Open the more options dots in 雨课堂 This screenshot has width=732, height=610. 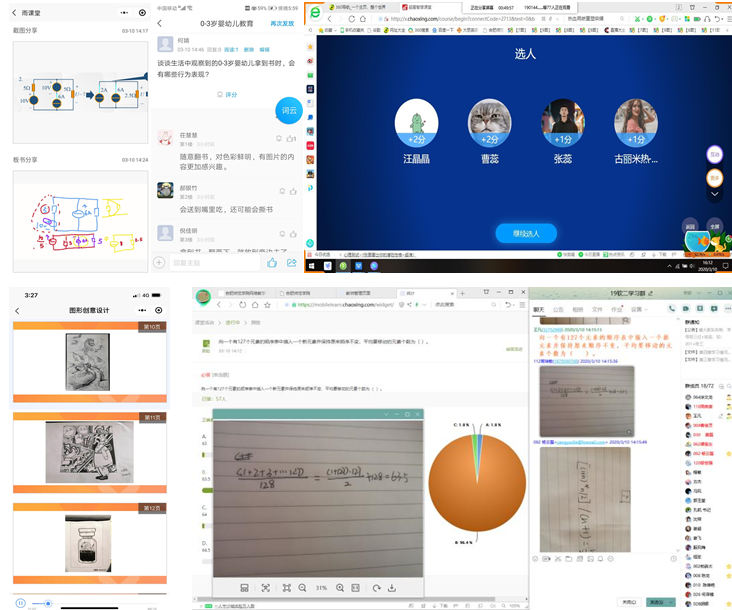click(124, 12)
